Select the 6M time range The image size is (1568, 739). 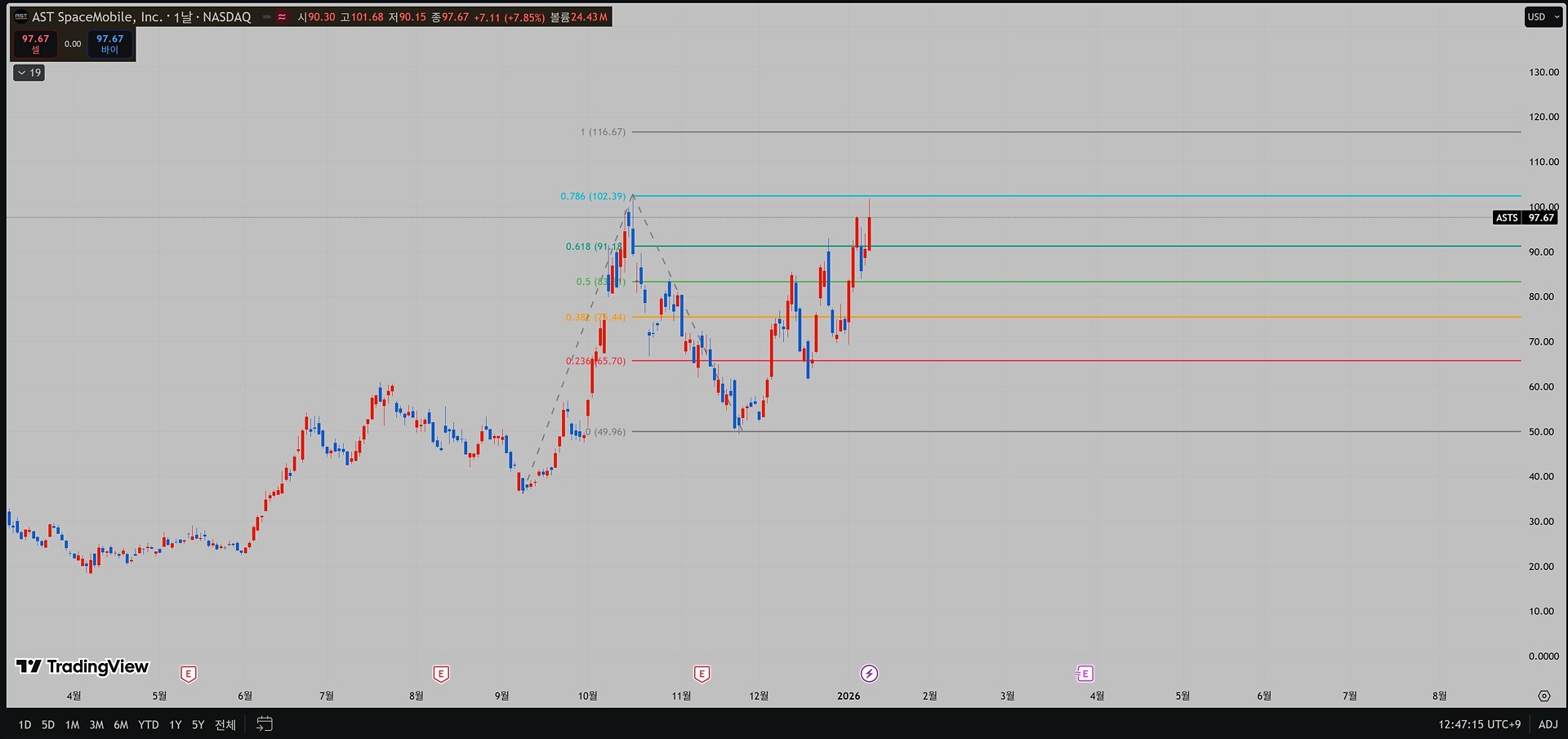tap(121, 724)
